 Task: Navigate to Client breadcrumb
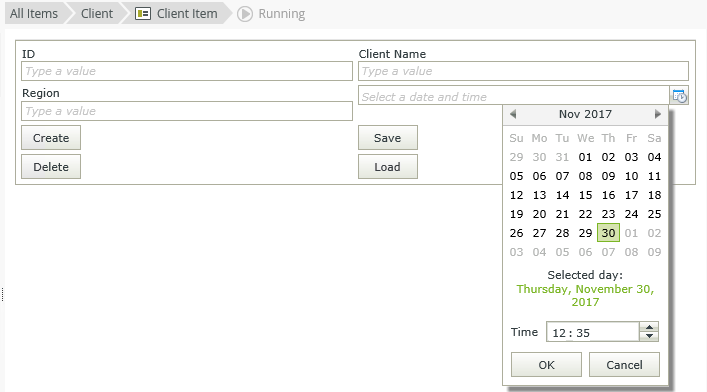pyautogui.click(x=96, y=14)
